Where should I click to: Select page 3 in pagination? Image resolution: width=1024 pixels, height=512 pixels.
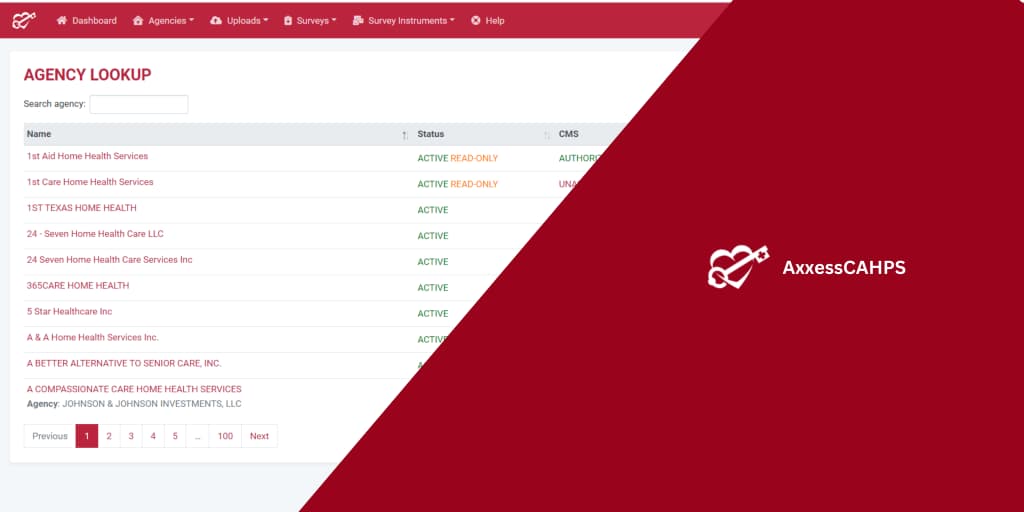coord(131,436)
